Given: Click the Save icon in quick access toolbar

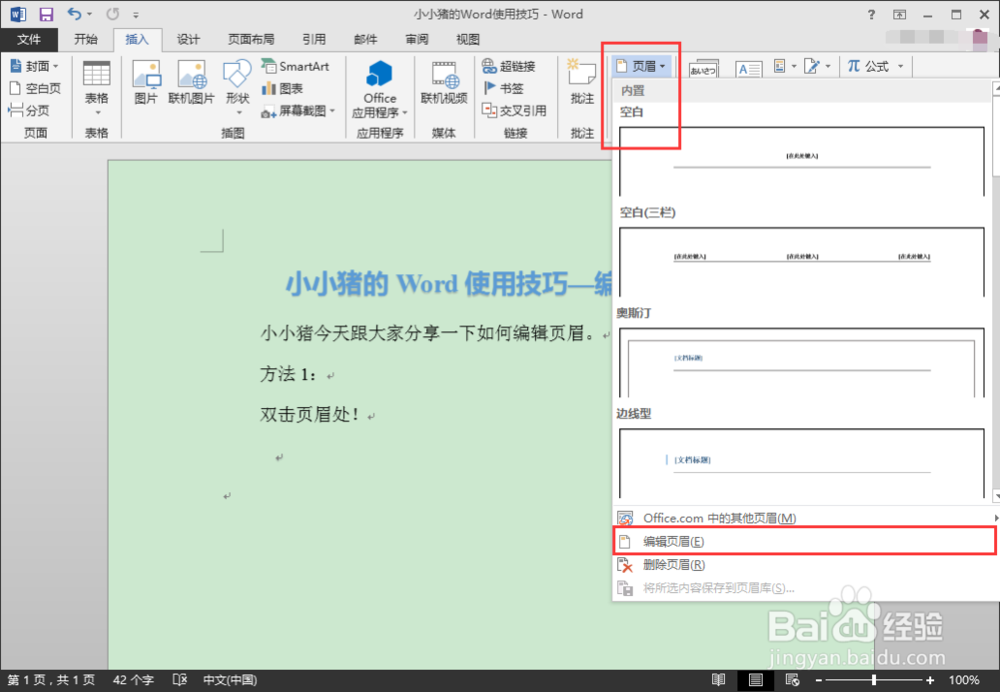Looking at the screenshot, I should click(46, 14).
